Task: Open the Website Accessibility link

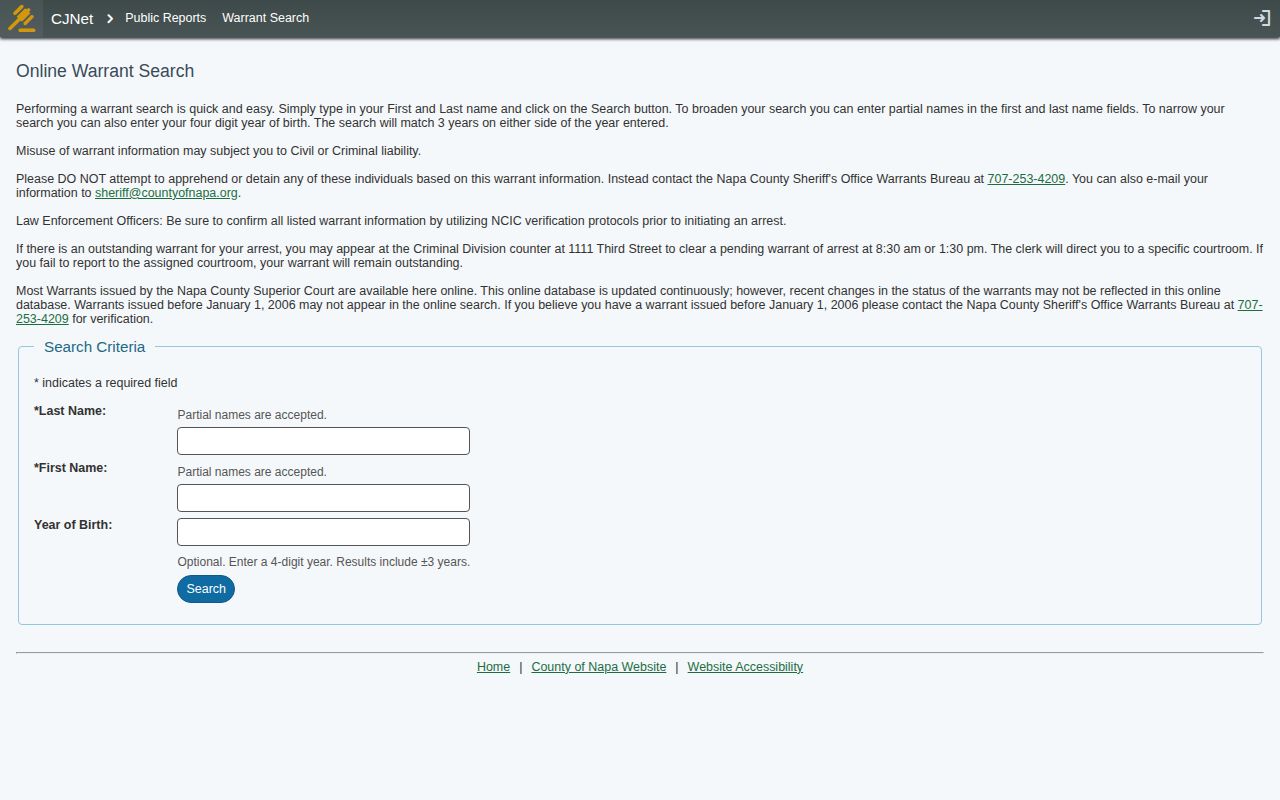Action: coord(745,667)
